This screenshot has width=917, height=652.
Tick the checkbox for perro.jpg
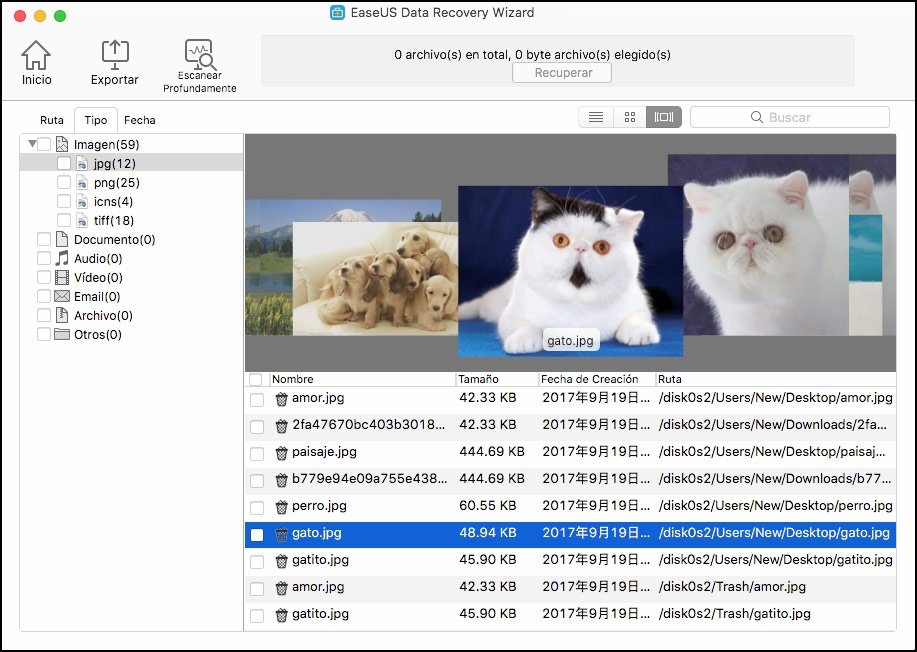pyautogui.click(x=257, y=508)
